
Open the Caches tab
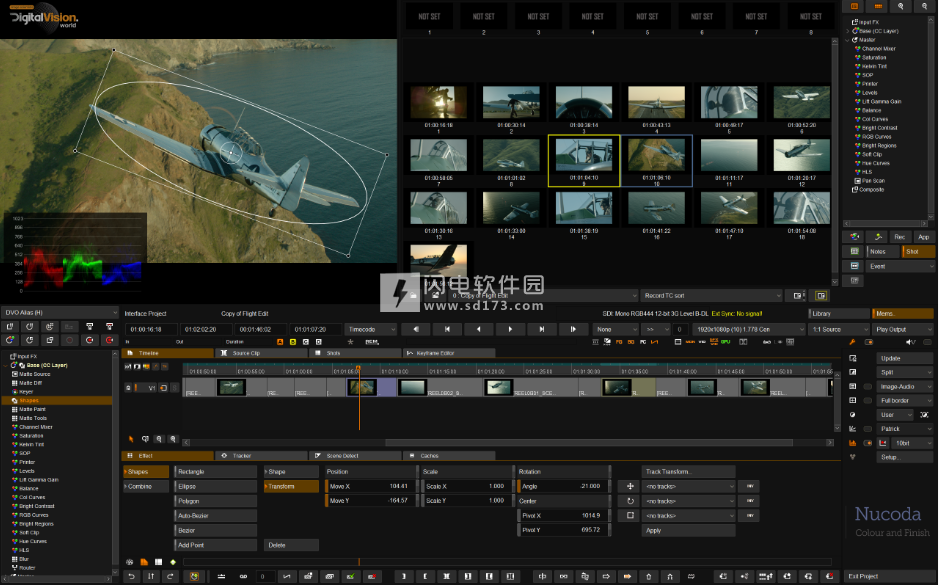(x=450, y=456)
